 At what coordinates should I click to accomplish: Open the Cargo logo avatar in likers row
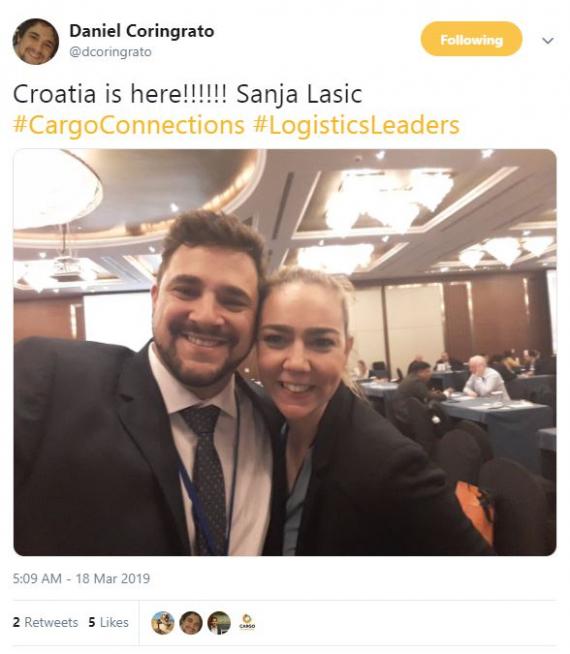point(247,622)
